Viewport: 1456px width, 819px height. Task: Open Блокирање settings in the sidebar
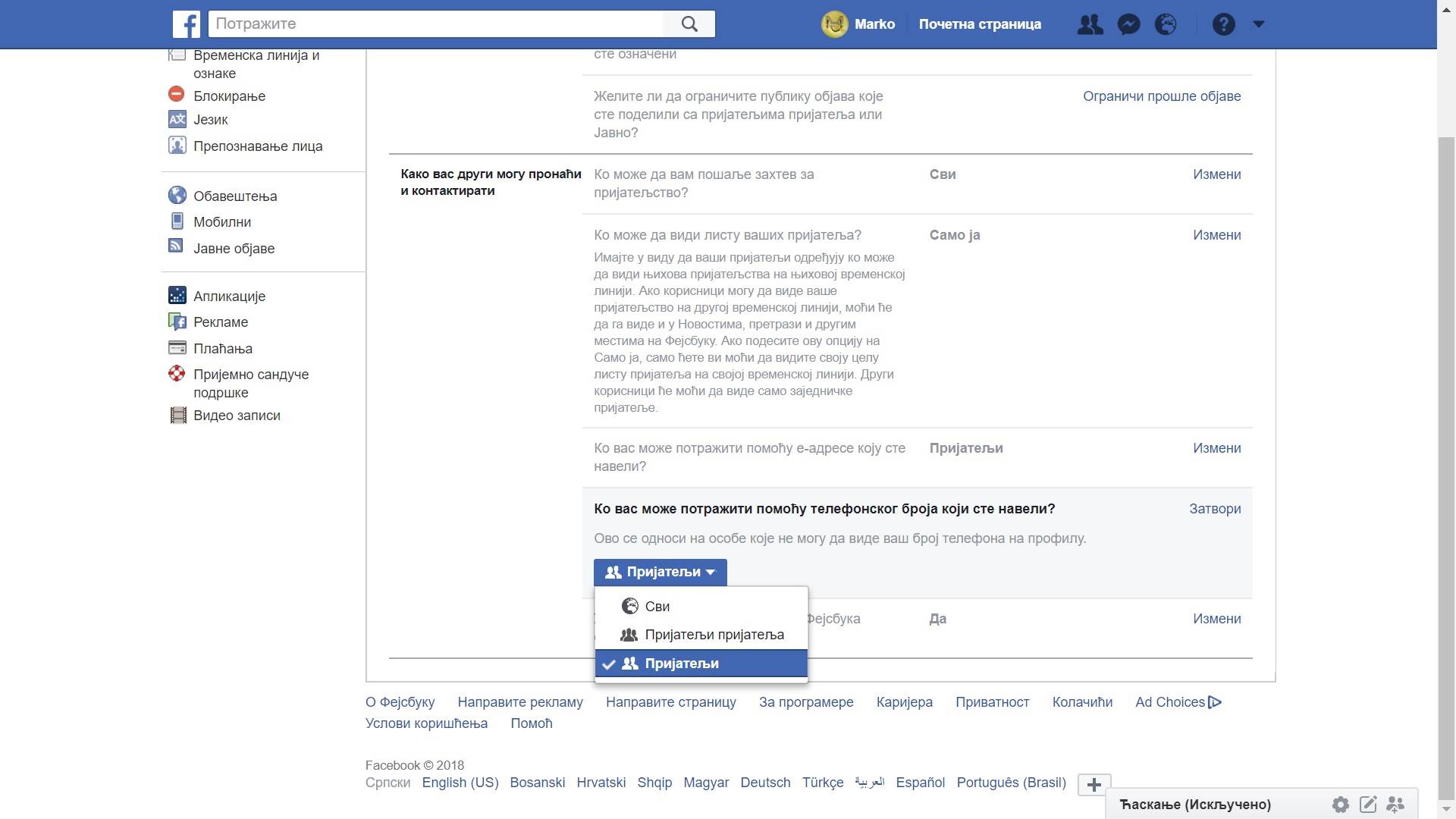point(229,96)
